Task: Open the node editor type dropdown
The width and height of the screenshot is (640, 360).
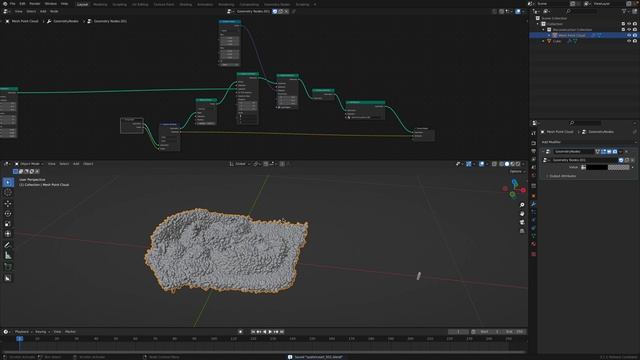Action: coord(6,11)
